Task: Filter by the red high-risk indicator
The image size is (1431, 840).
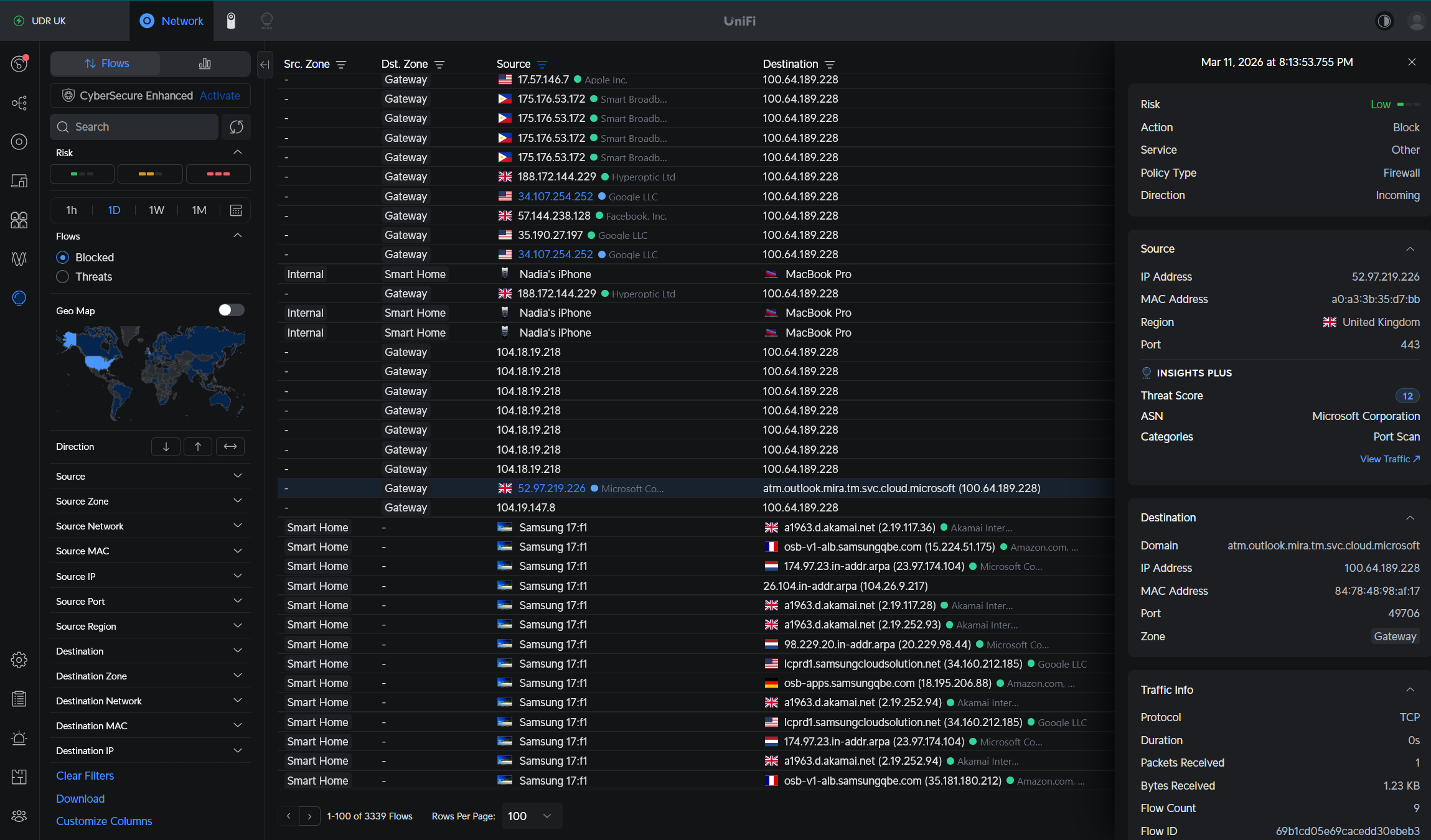Action: pyautogui.click(x=218, y=174)
